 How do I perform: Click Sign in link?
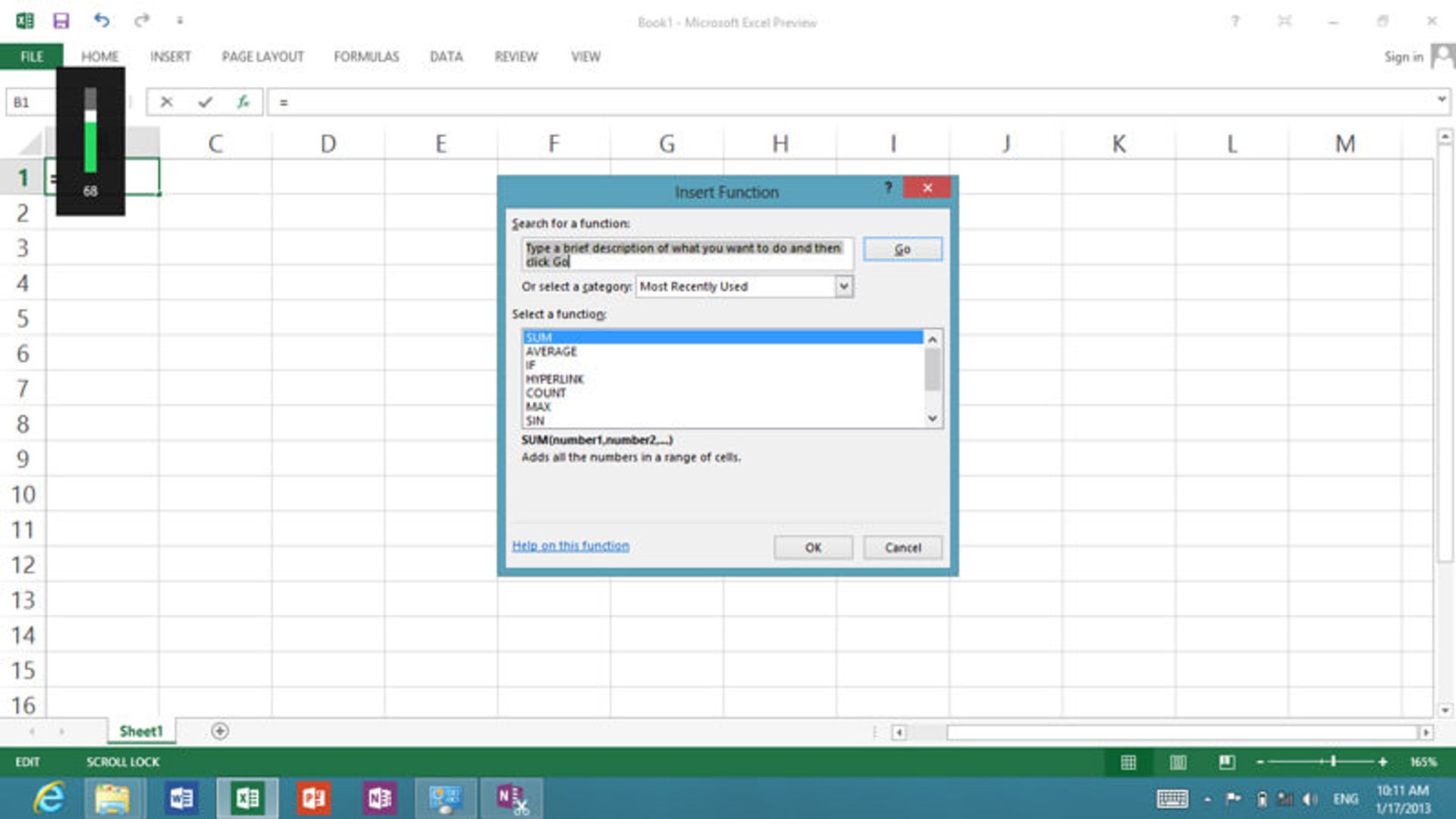(1404, 57)
